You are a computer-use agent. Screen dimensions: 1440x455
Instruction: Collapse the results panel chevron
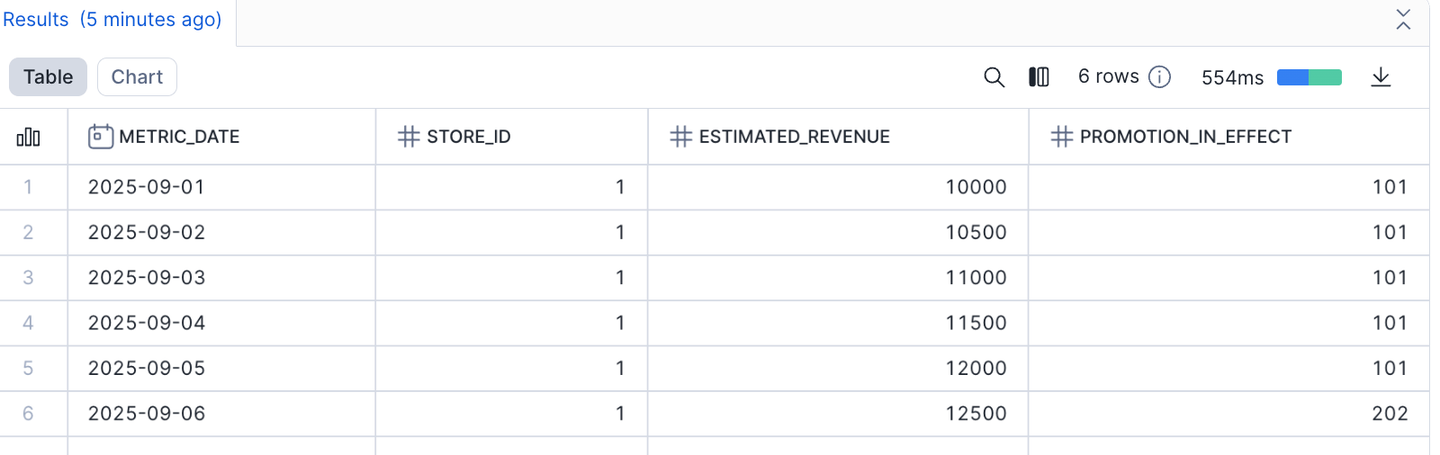[1403, 19]
